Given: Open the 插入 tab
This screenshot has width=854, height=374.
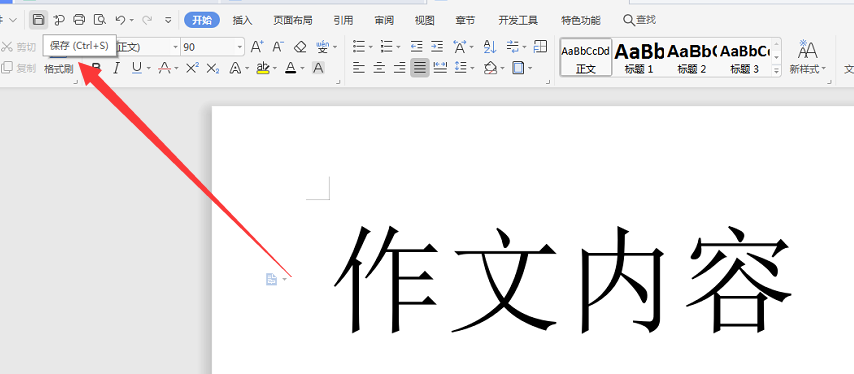Looking at the screenshot, I should click(242, 21).
